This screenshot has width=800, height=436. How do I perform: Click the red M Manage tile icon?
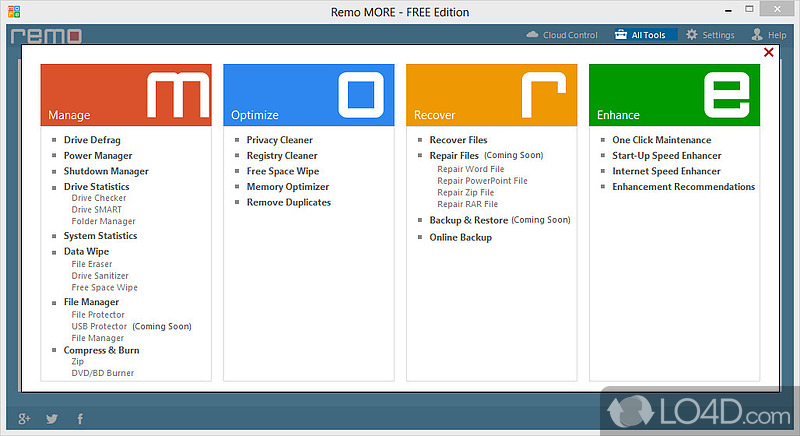coord(178,96)
